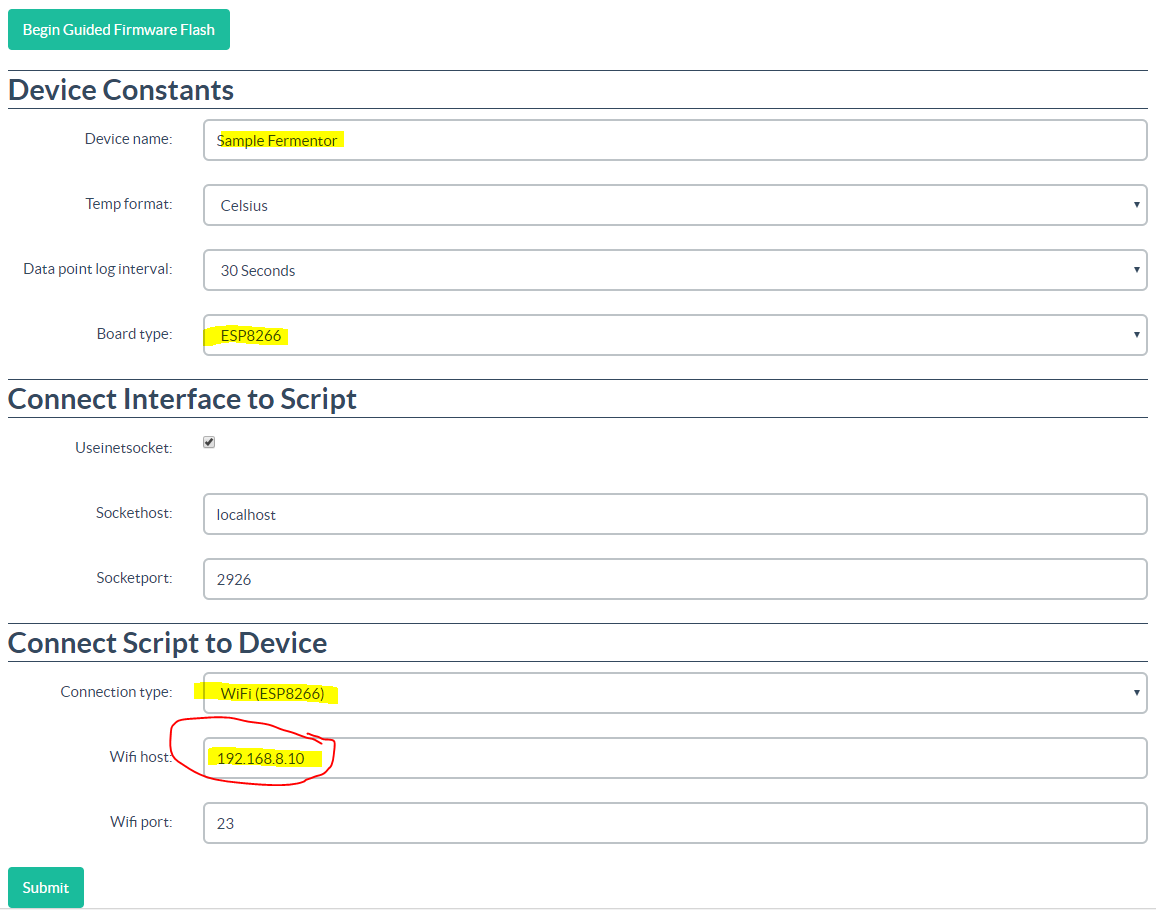Open the Board type dropdown

click(675, 335)
